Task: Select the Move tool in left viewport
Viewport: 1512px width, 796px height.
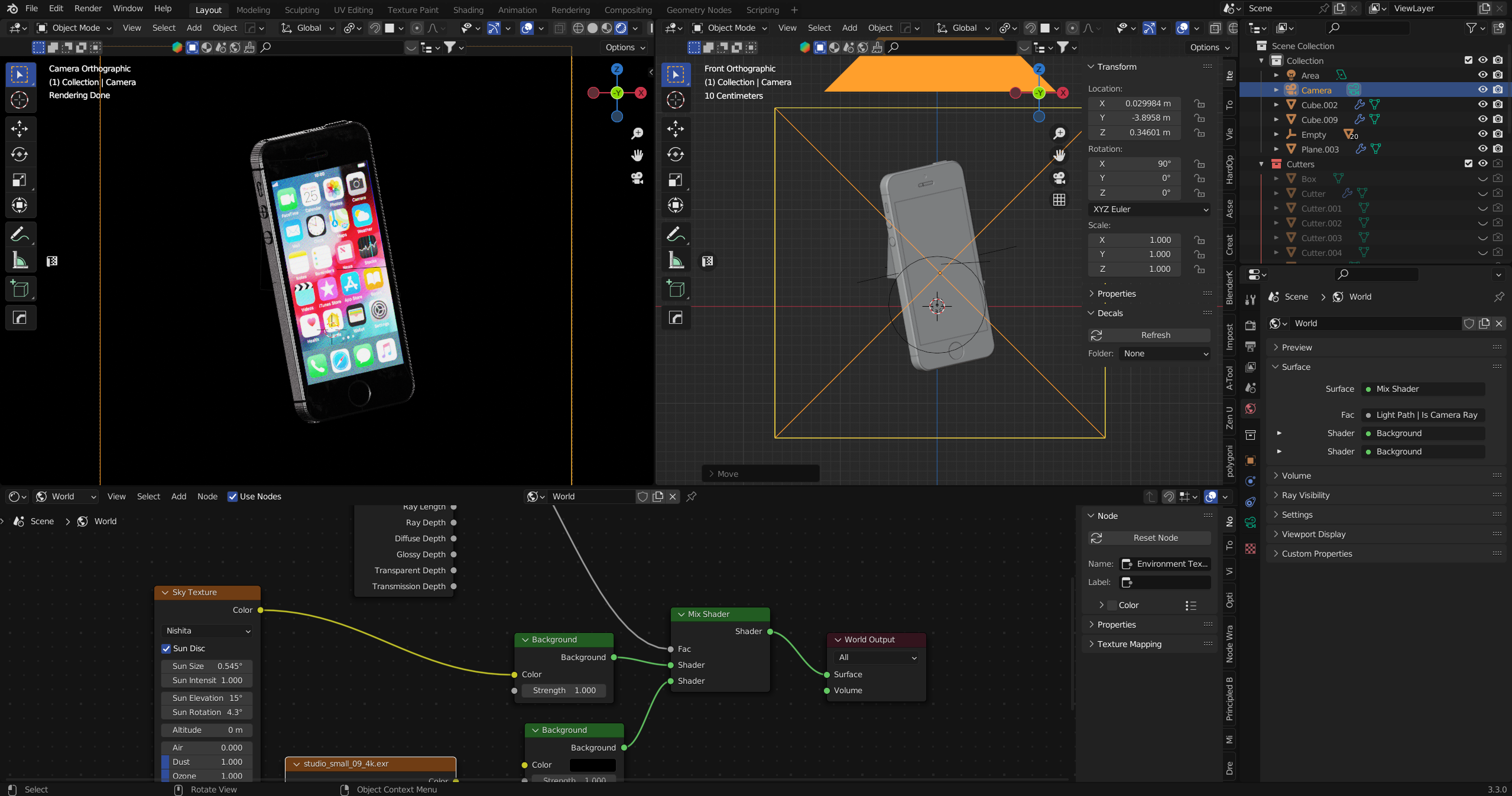Action: [x=20, y=128]
